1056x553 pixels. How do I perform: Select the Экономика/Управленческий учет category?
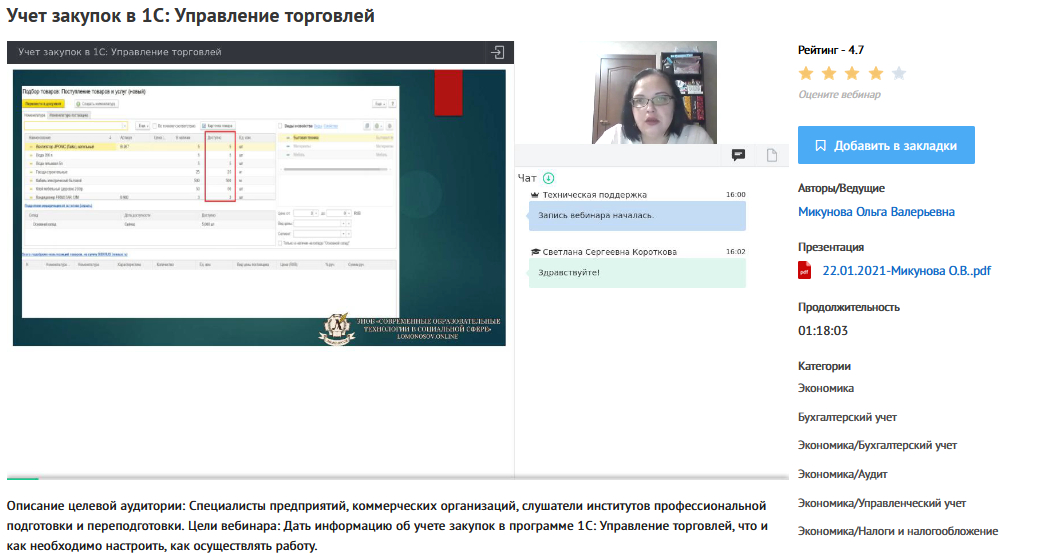[x=882, y=503]
